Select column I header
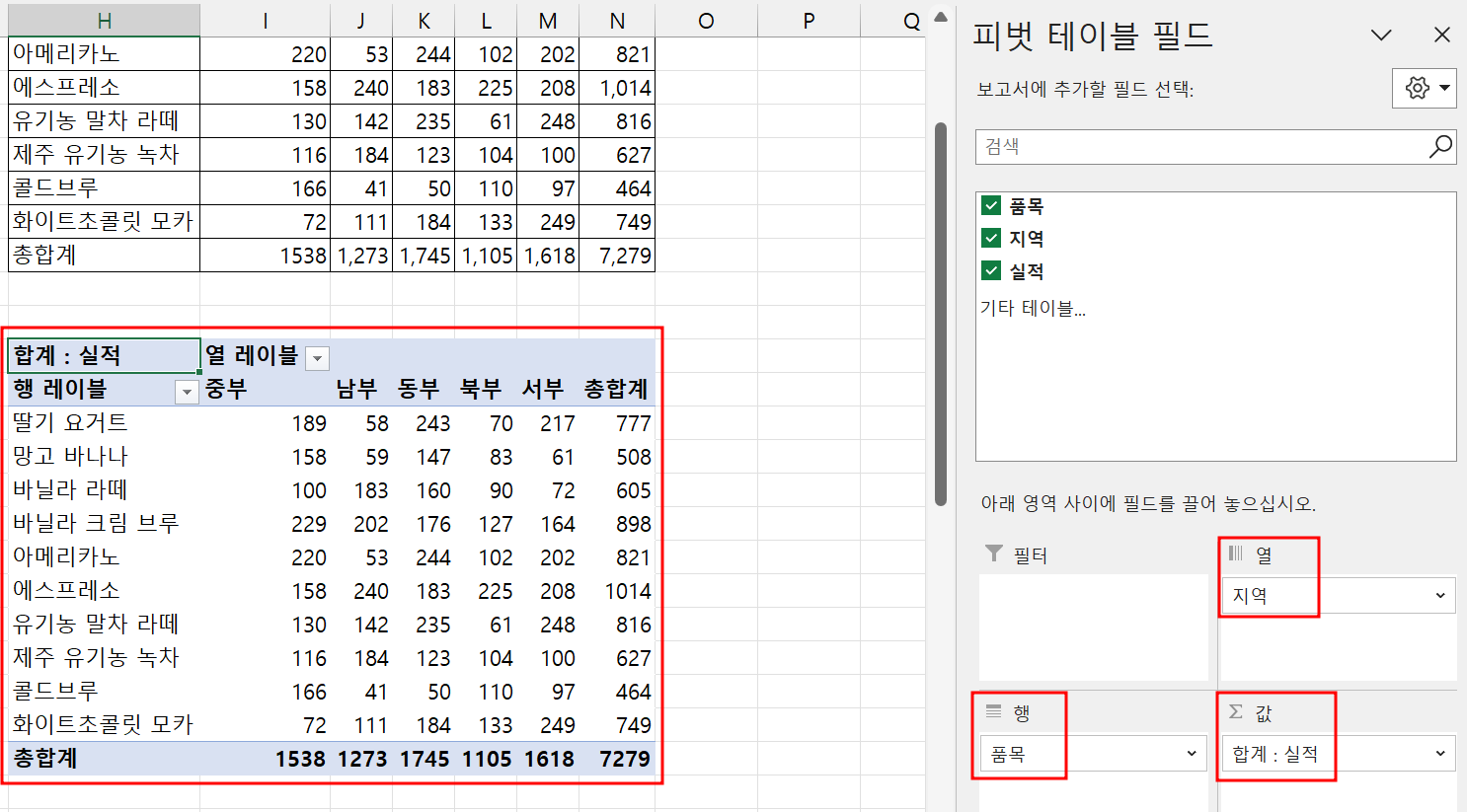Viewport: 1467px width, 812px height. 265,21
